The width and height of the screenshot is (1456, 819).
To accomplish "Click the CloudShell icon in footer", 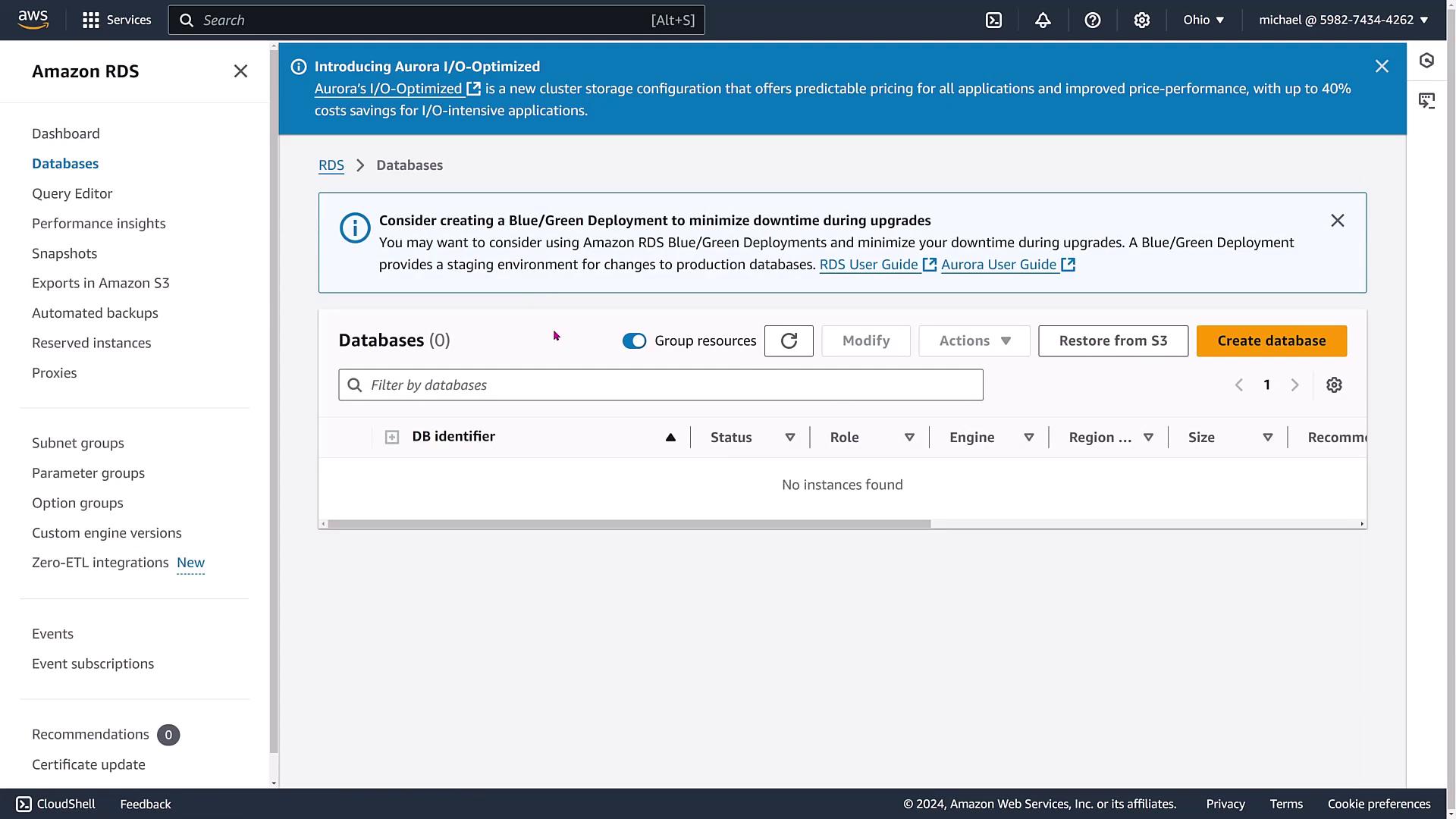I will click(24, 804).
